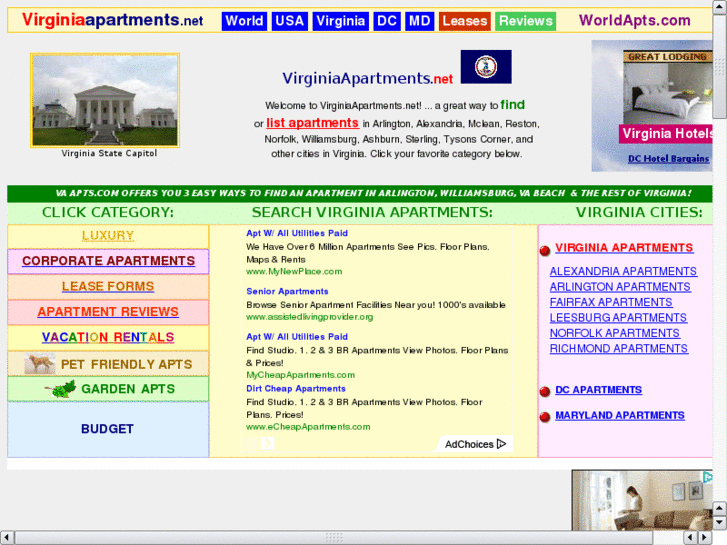Open the MD nav button
The image size is (727, 545).
click(420, 21)
